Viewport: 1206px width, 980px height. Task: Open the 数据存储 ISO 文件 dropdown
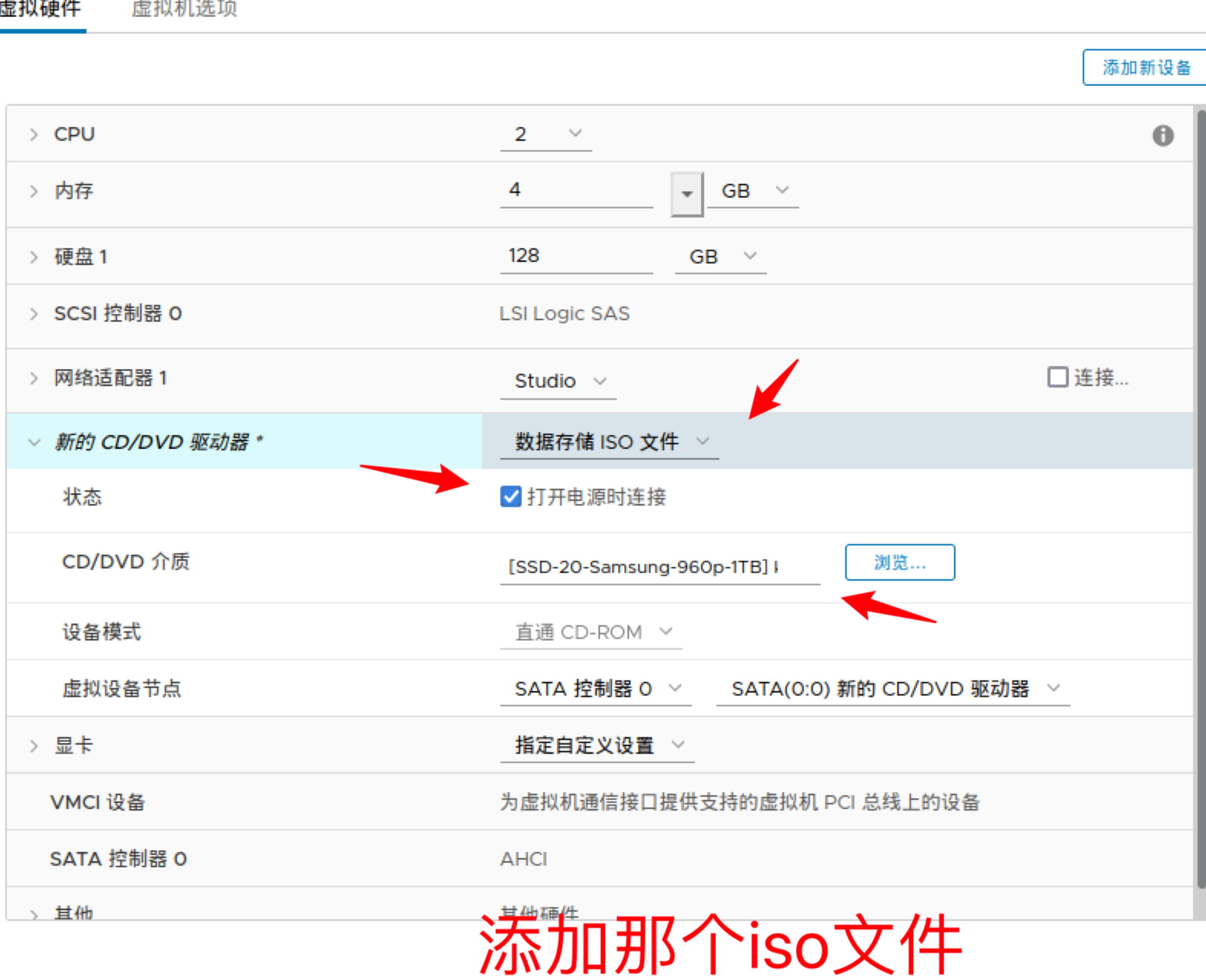coord(610,441)
